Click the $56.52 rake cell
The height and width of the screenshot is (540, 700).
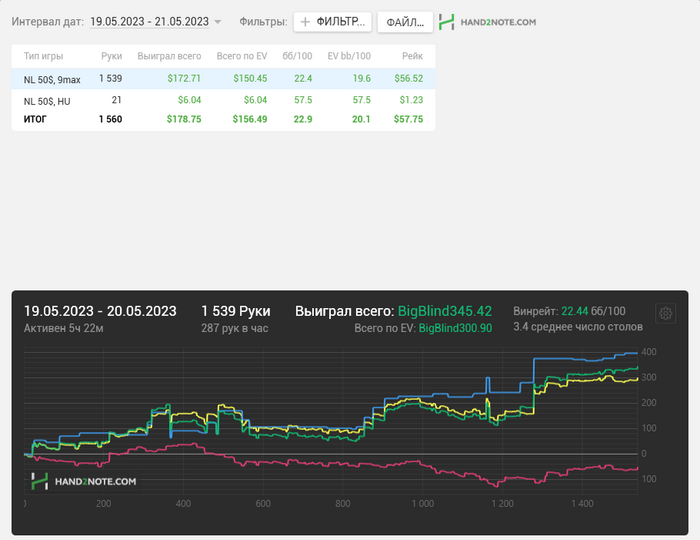(408, 79)
